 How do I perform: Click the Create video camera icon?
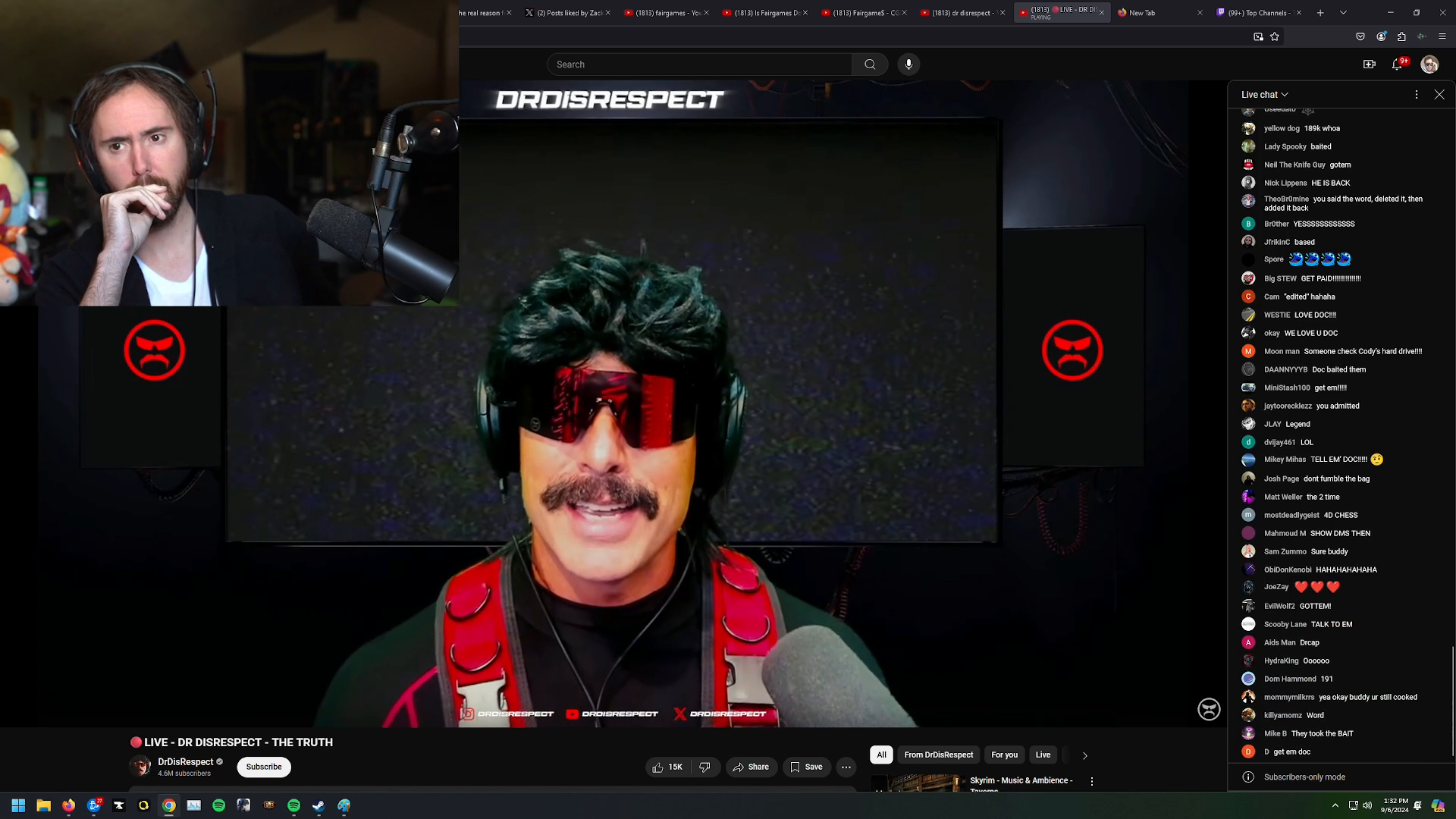coord(1369,64)
